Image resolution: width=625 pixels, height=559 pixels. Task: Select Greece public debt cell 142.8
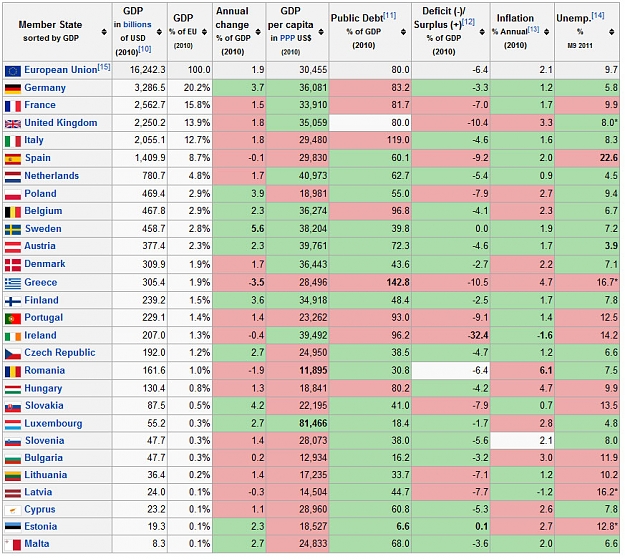pyautogui.click(x=370, y=282)
